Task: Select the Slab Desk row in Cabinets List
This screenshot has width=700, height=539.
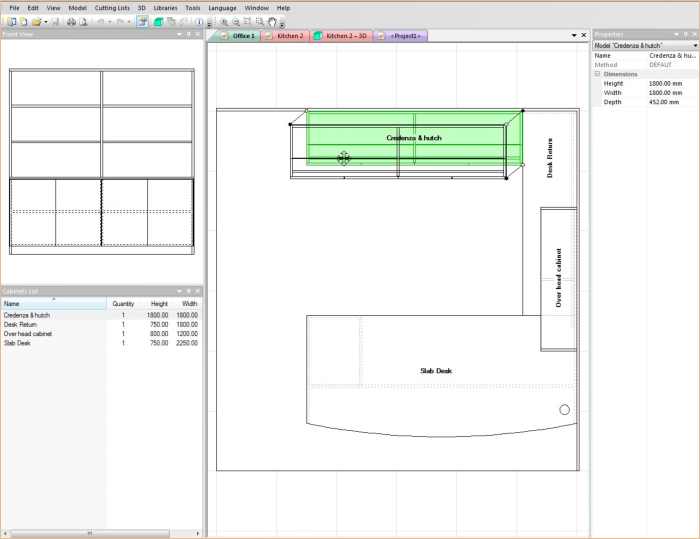Action: 18,343
